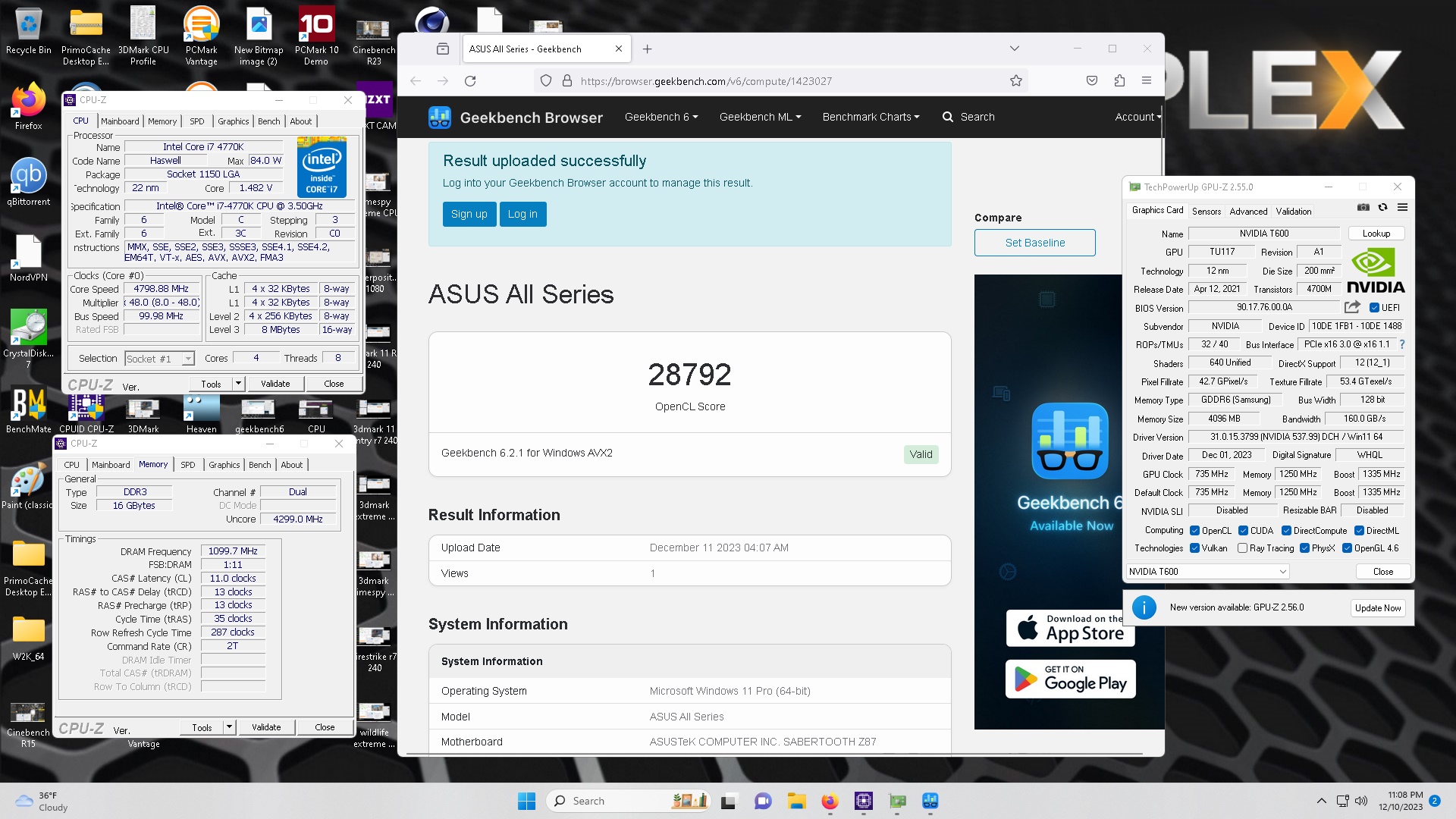Toggle the DirectML checkbox
The width and height of the screenshot is (1456, 819).
tap(1360, 531)
